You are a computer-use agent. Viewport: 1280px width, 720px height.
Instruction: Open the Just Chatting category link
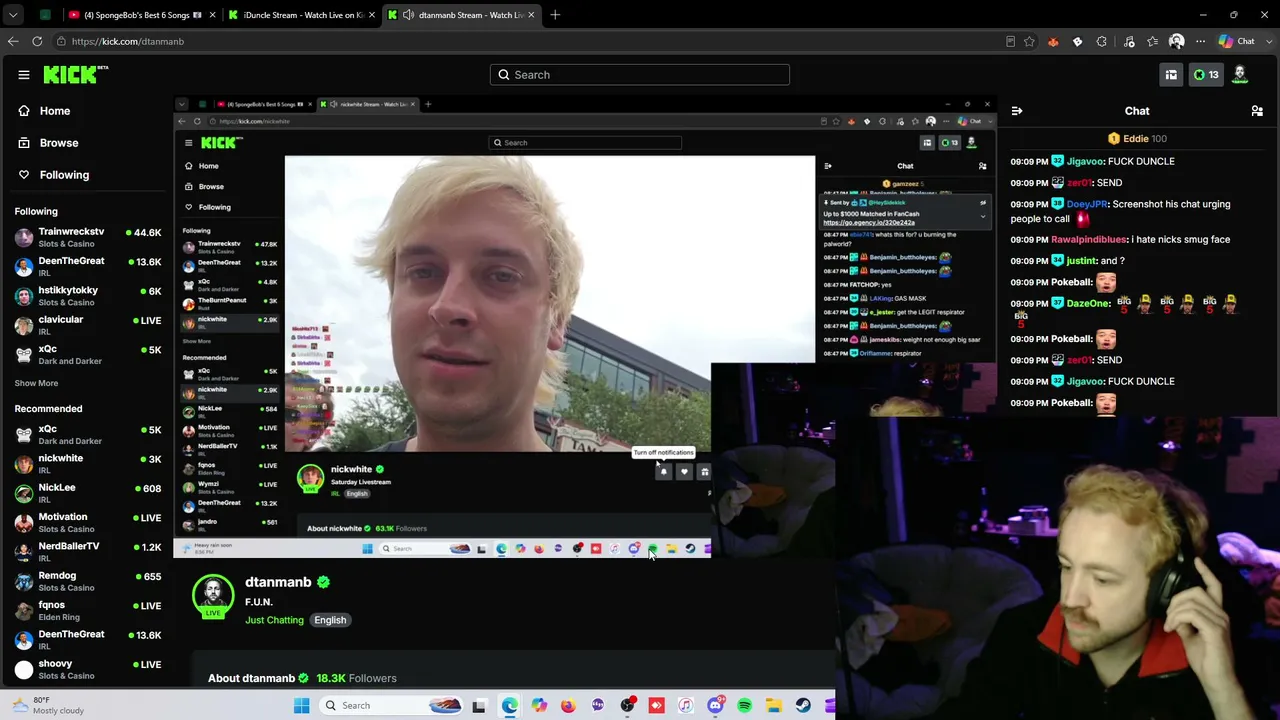click(274, 620)
